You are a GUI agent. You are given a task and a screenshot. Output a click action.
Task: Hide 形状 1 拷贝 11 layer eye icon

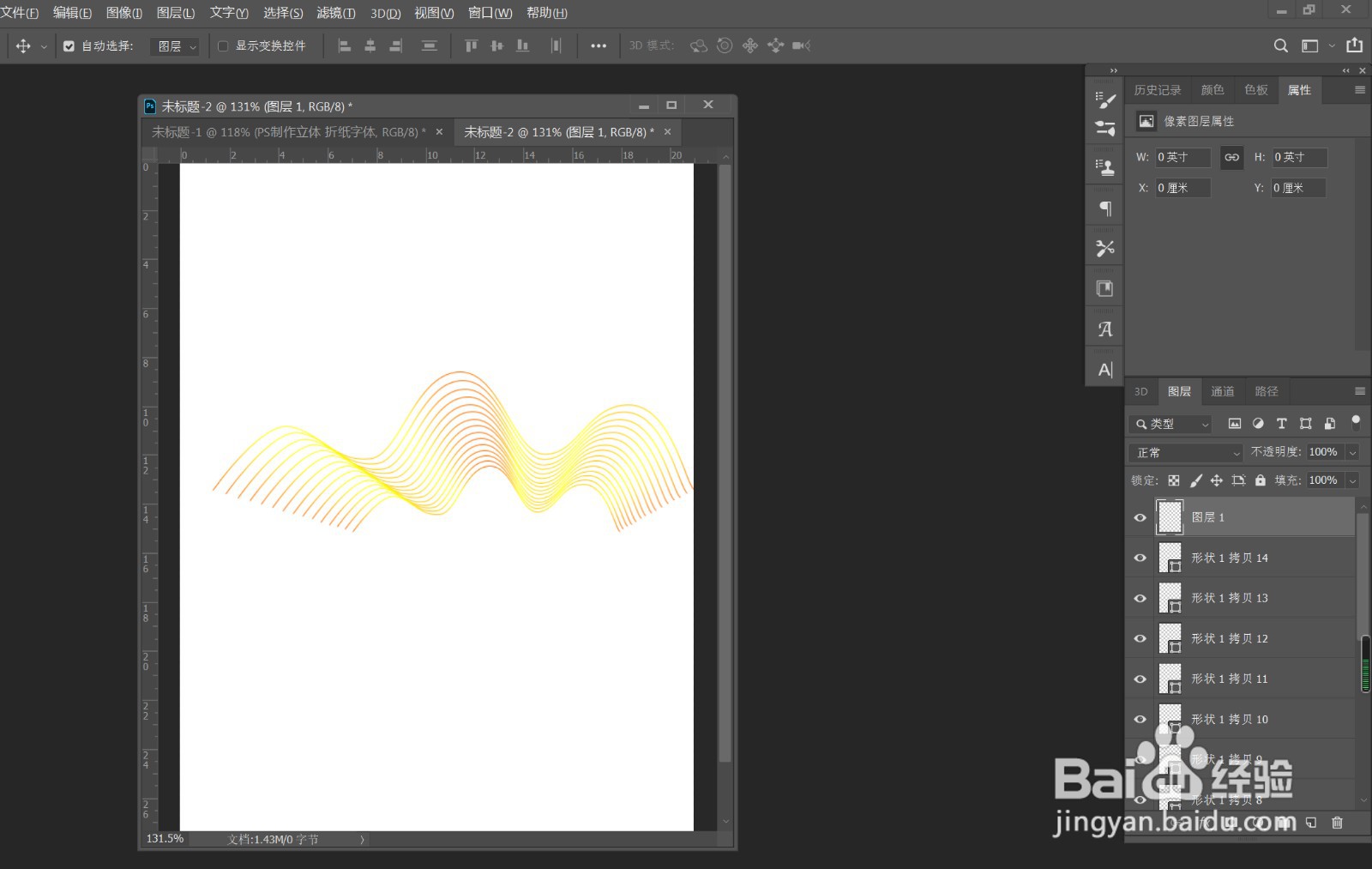pos(1140,679)
